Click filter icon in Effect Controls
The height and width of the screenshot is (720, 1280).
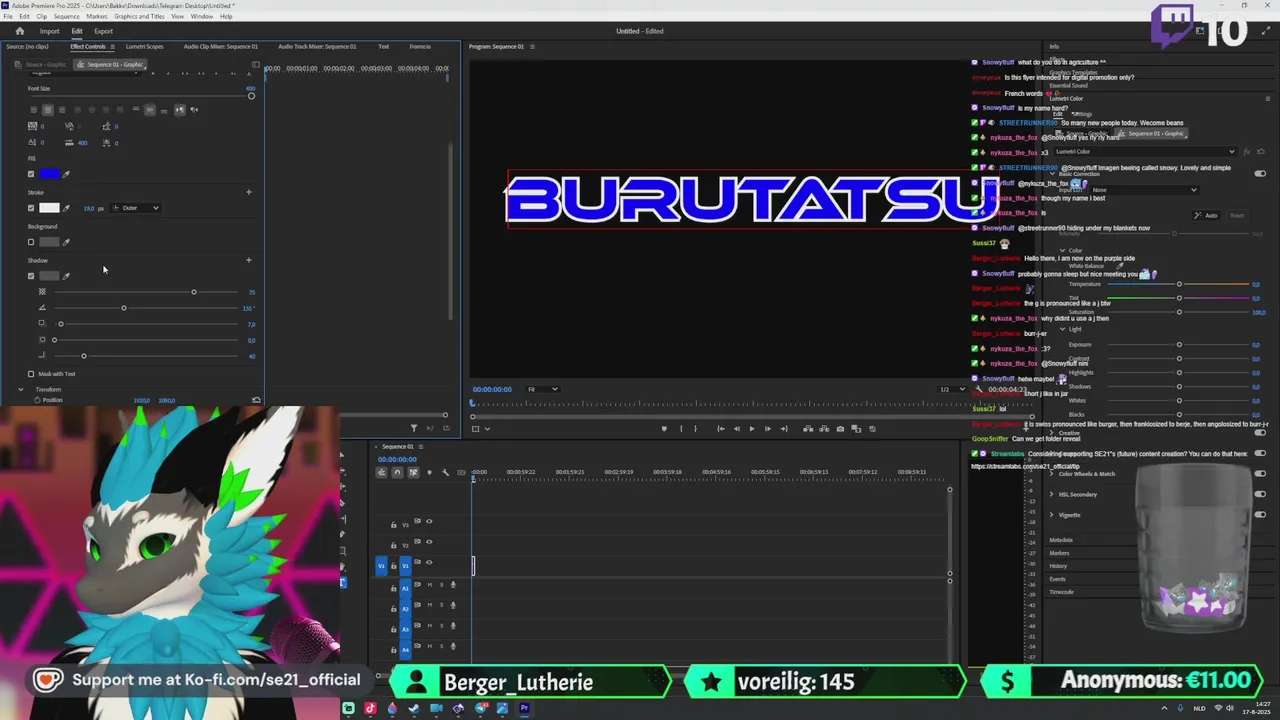click(414, 428)
